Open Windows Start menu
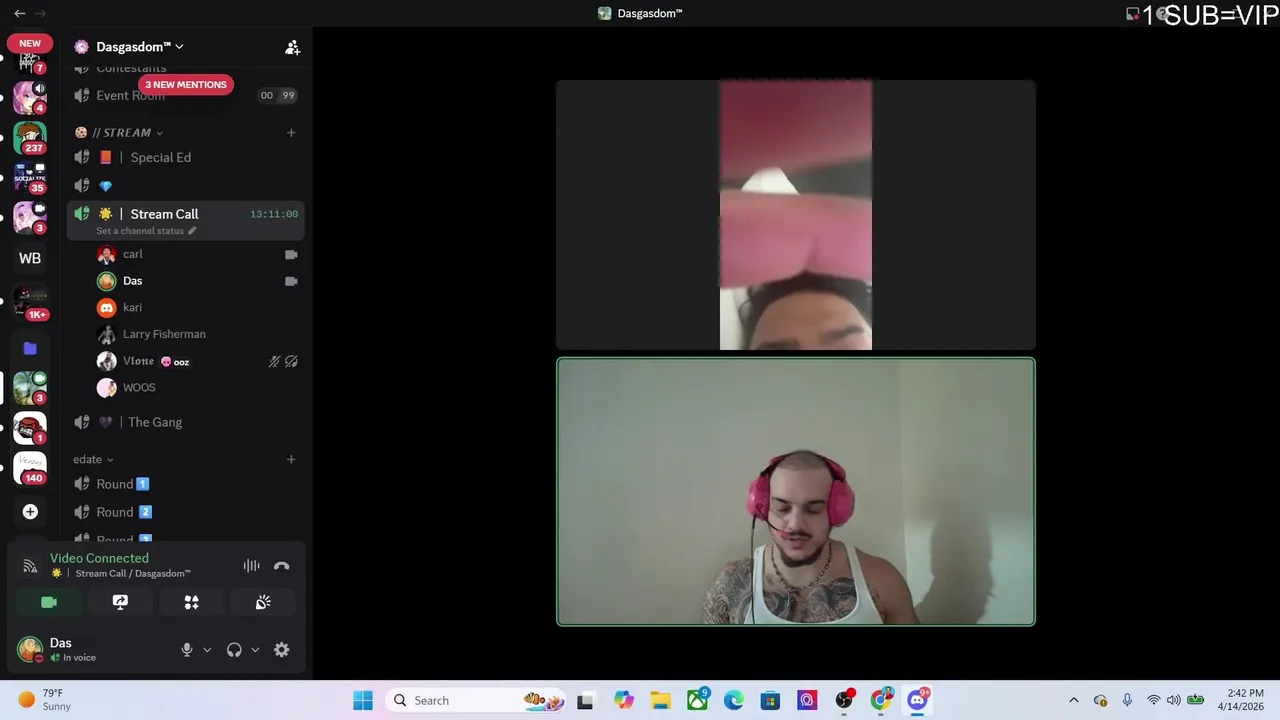The height and width of the screenshot is (720, 1280). (363, 701)
